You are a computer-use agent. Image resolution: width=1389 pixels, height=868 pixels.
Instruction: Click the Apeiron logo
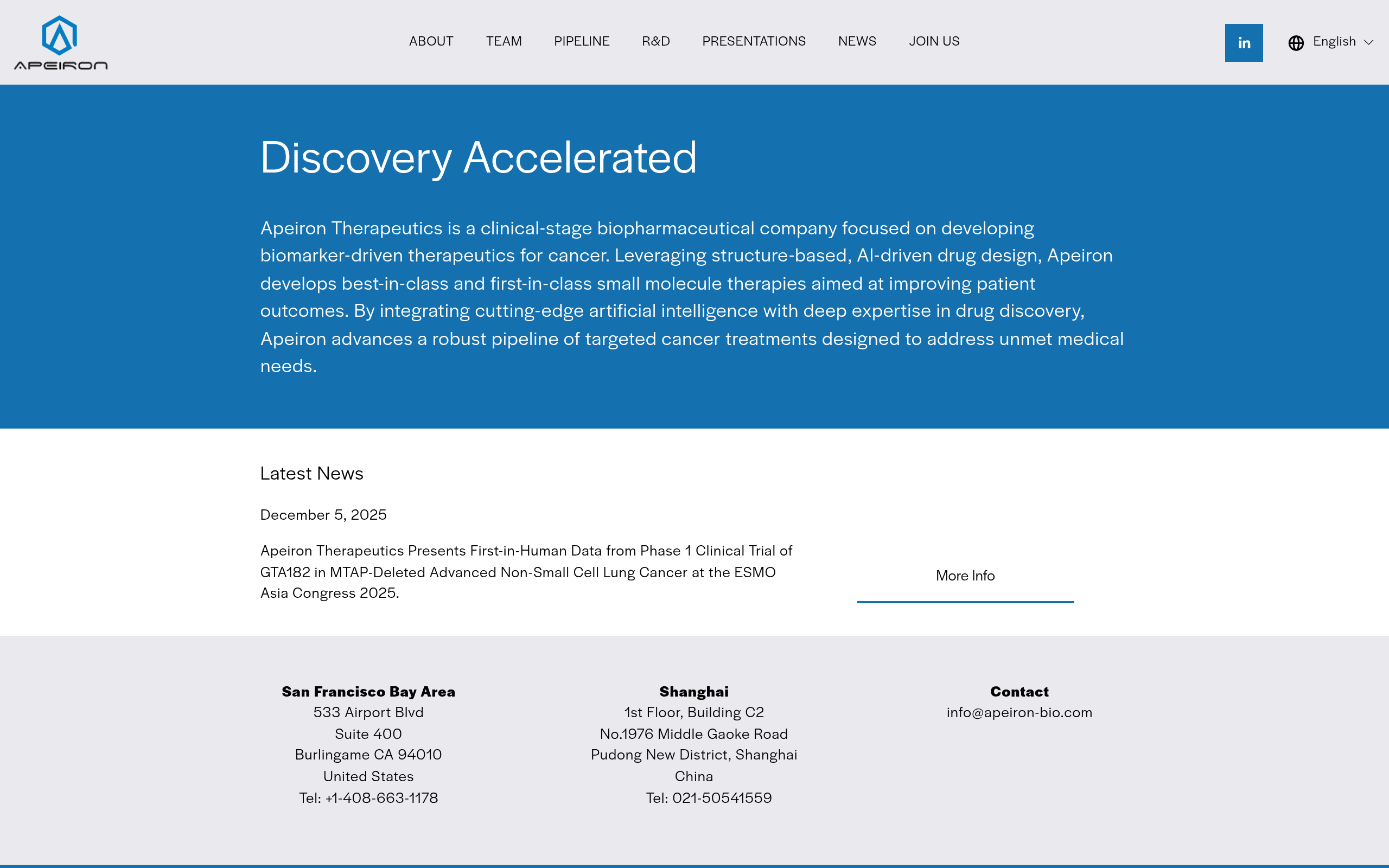[61, 42]
